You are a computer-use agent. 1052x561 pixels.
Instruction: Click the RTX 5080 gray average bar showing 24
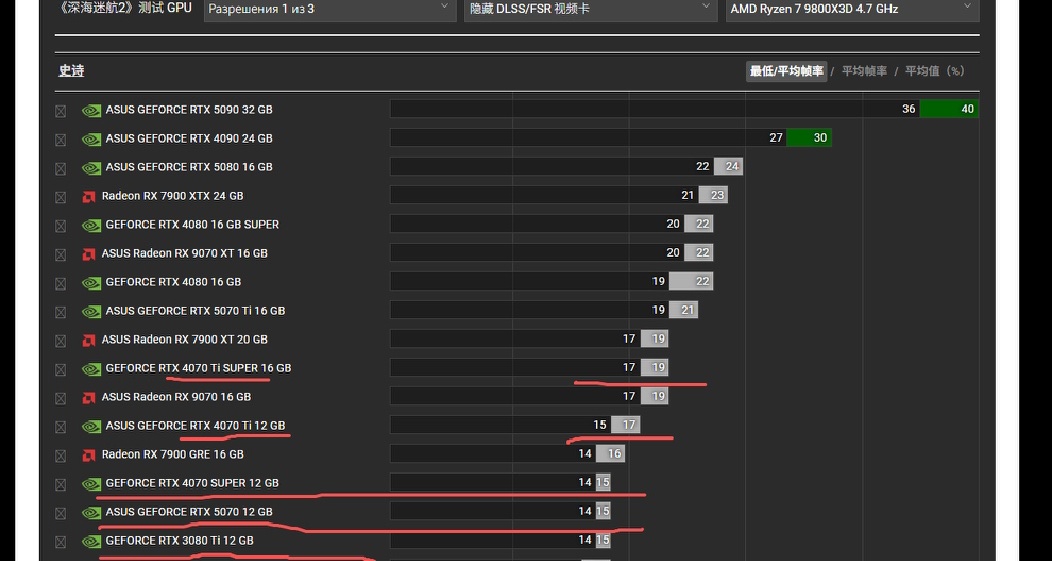(x=728, y=166)
